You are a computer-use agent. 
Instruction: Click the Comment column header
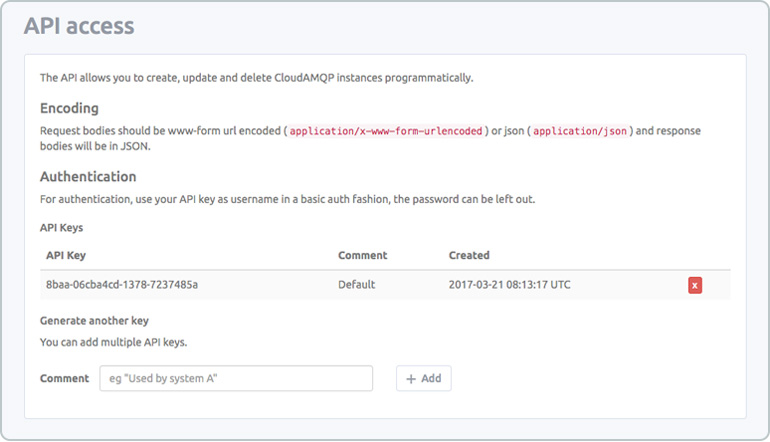[x=362, y=255]
